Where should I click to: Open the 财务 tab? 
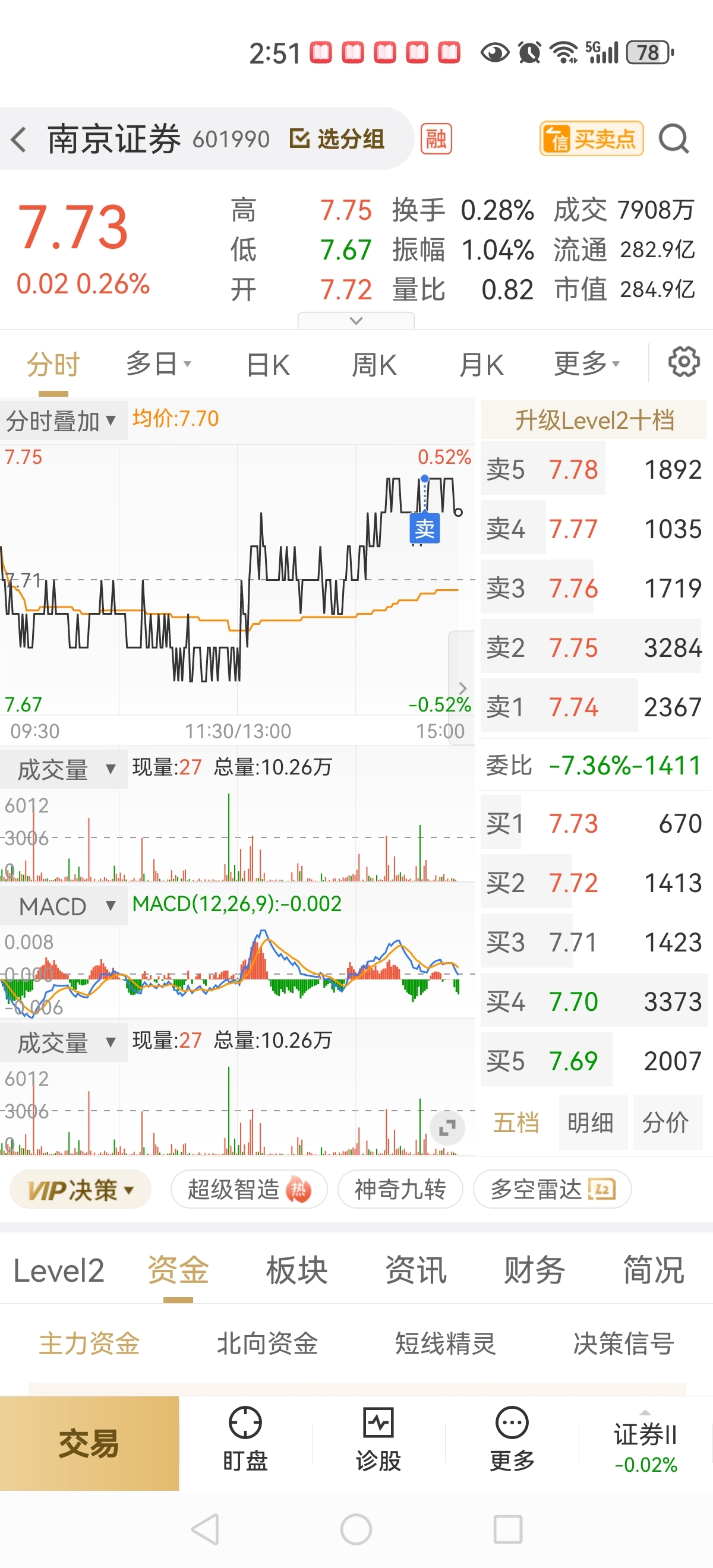tap(535, 1270)
